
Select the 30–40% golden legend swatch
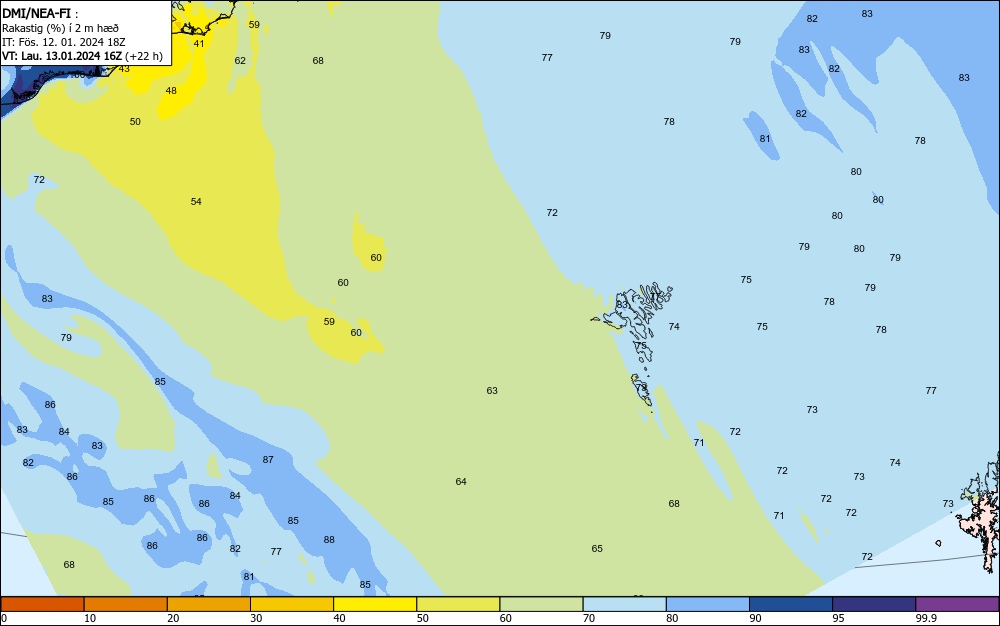(x=292, y=604)
